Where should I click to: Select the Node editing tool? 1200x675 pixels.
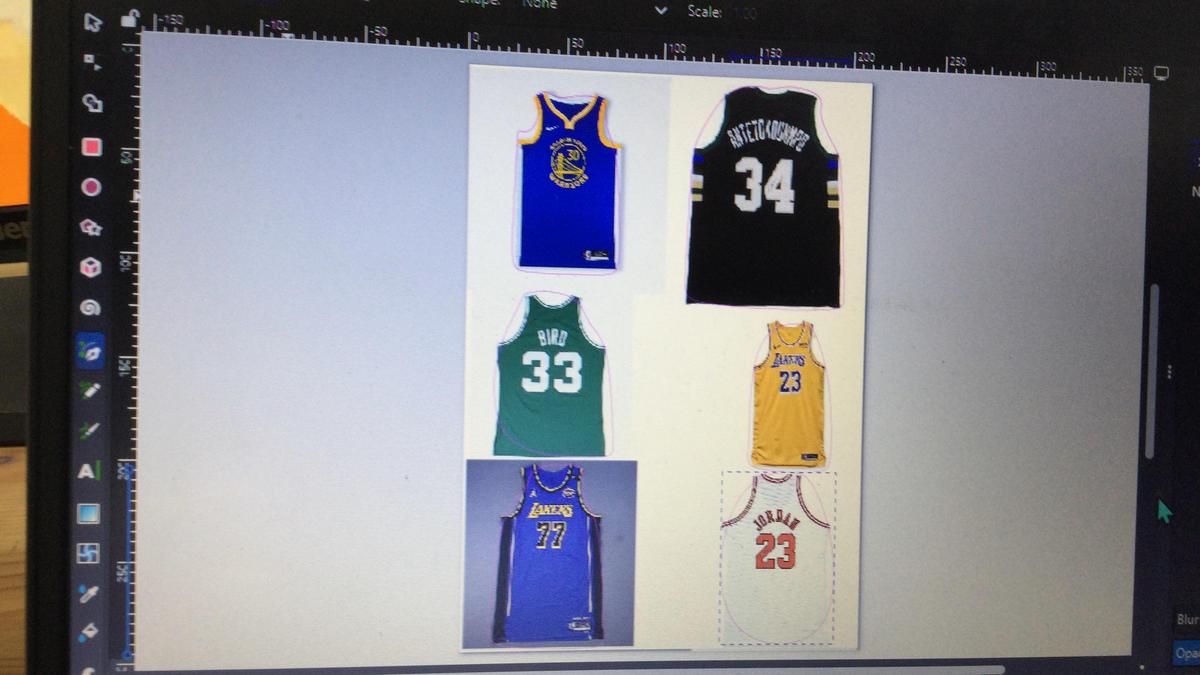(x=92, y=62)
